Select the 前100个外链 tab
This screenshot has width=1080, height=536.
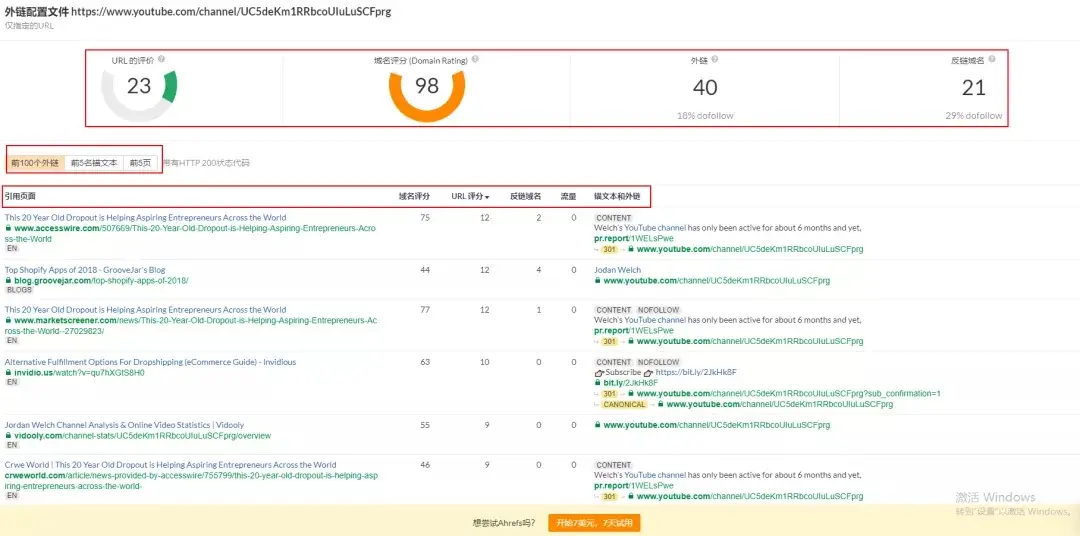[36, 162]
